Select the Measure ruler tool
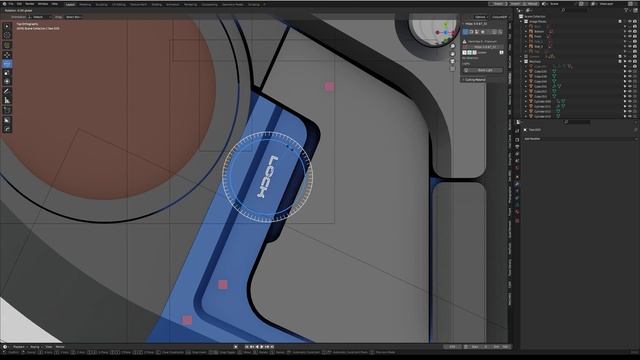The width and height of the screenshot is (640, 360). (x=7, y=100)
